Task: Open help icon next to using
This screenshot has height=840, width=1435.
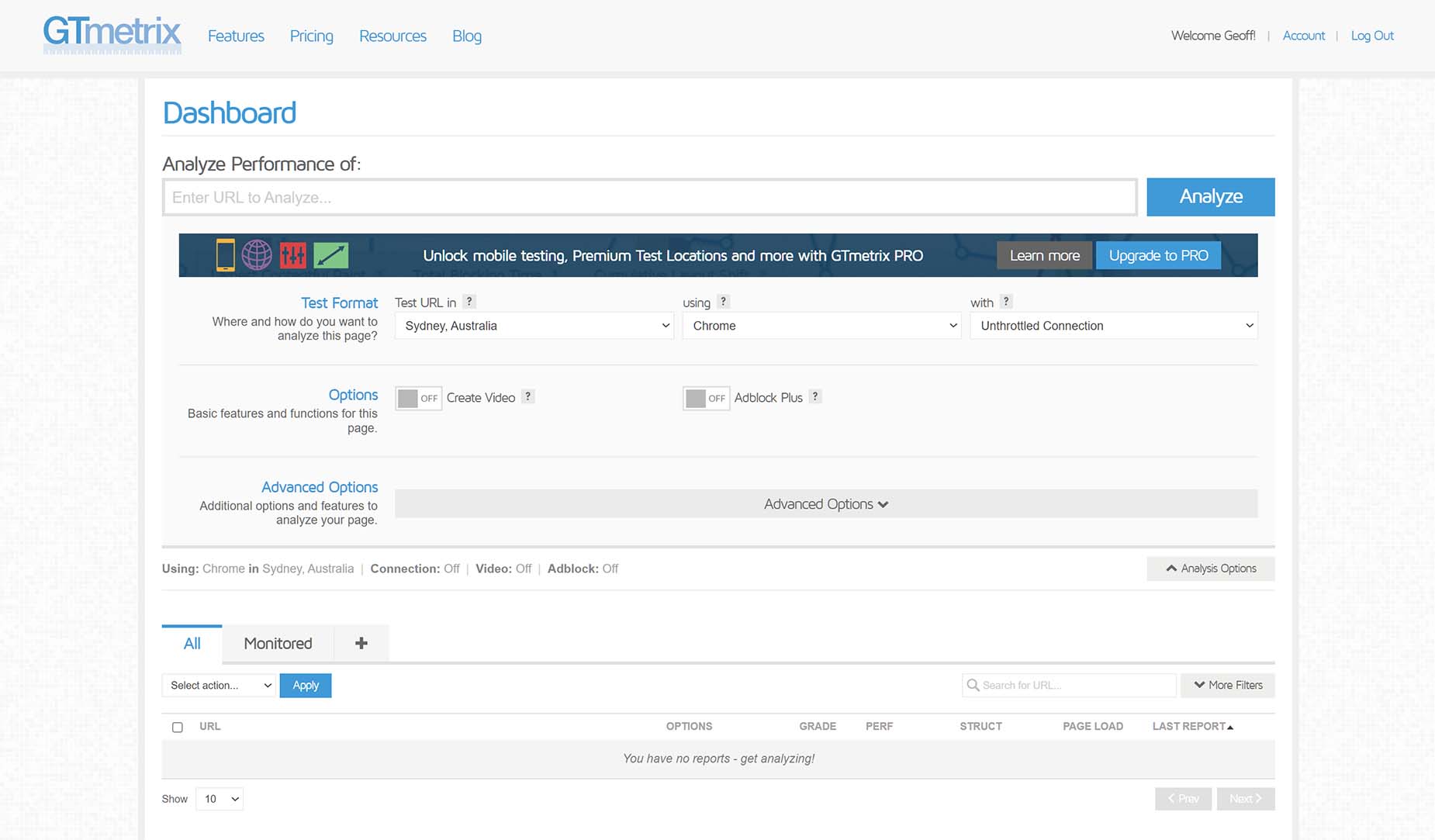Action: pos(723,302)
